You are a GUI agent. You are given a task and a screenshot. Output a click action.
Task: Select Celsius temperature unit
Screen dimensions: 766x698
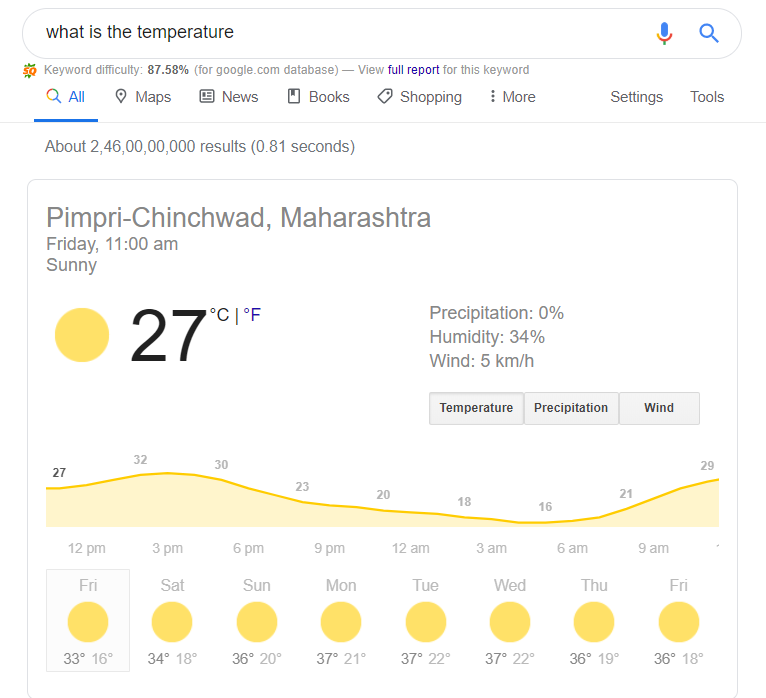tap(219, 315)
